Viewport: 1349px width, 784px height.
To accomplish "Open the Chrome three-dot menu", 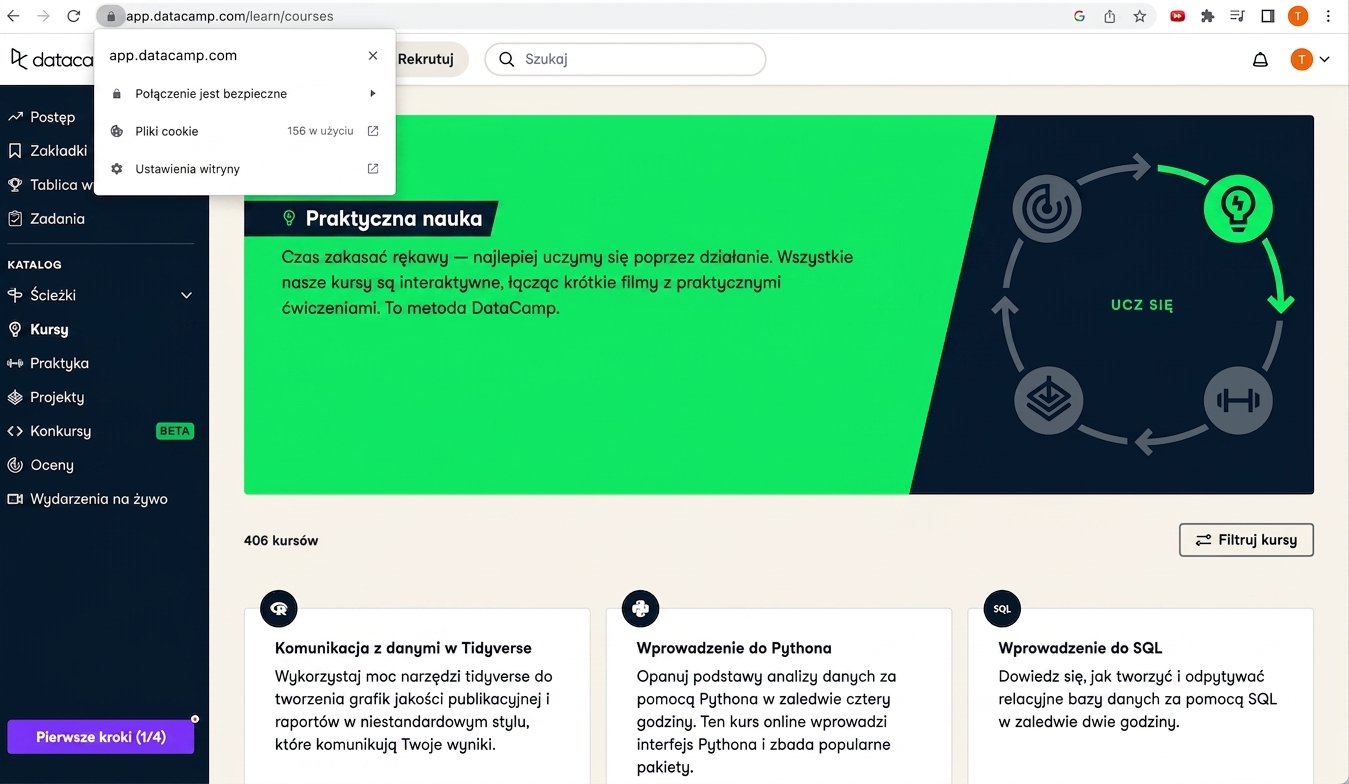I will pyautogui.click(x=1328, y=16).
